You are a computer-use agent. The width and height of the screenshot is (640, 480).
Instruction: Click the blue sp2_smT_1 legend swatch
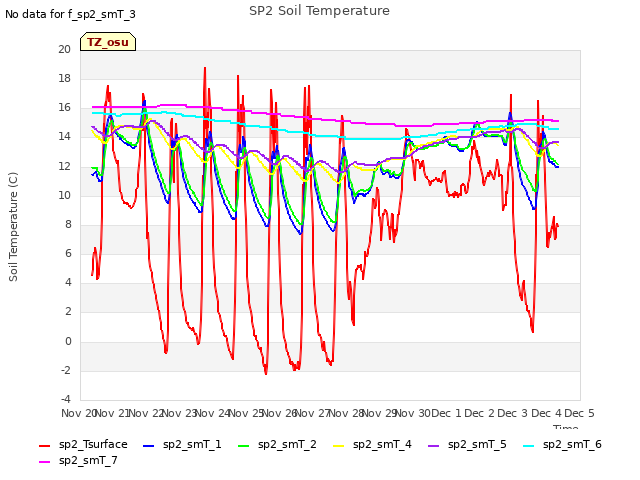149,446
